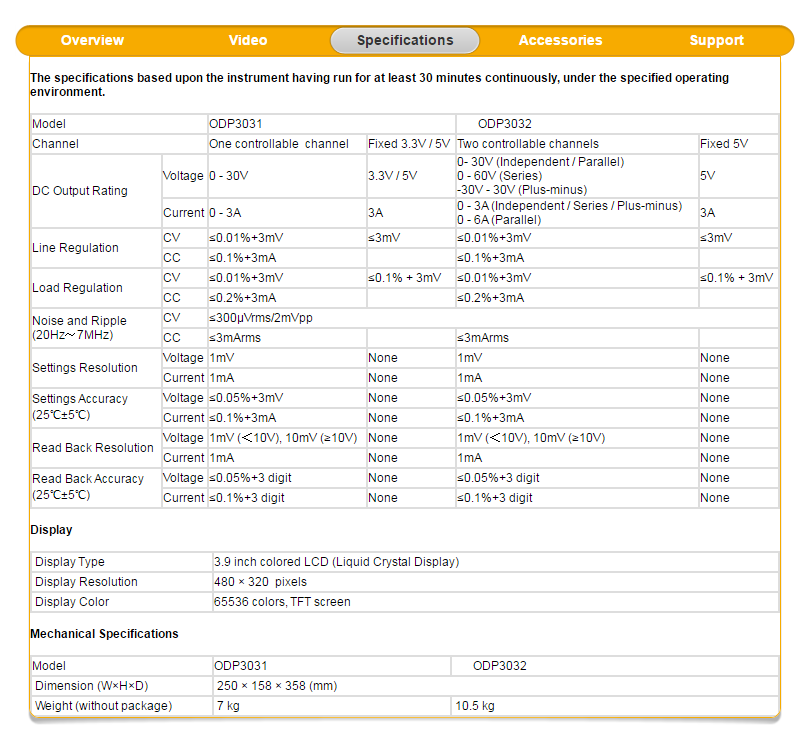Select '≤300μVrms/2mVpp' noise value

[260, 317]
